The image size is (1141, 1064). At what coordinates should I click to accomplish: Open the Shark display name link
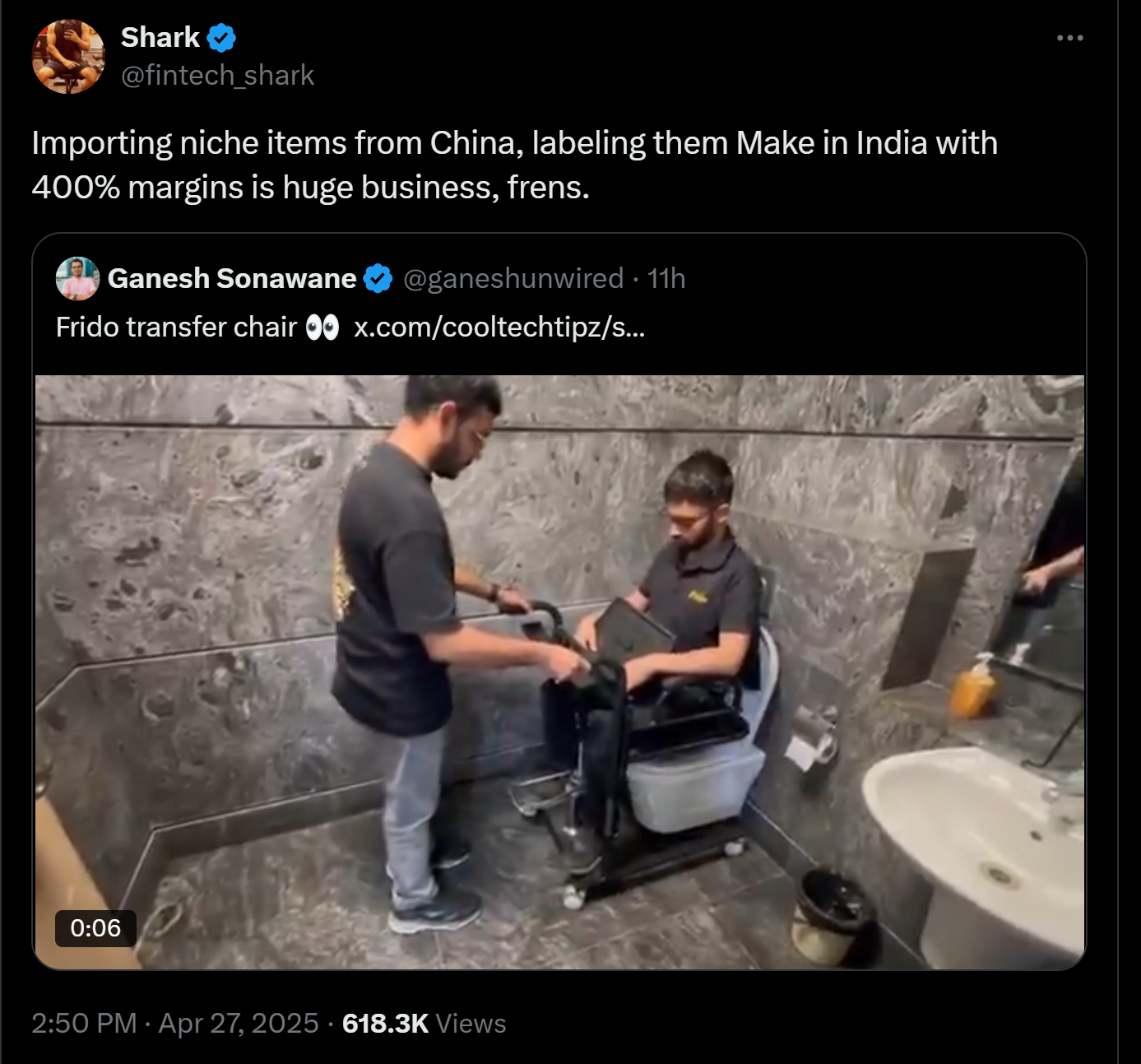tap(160, 38)
